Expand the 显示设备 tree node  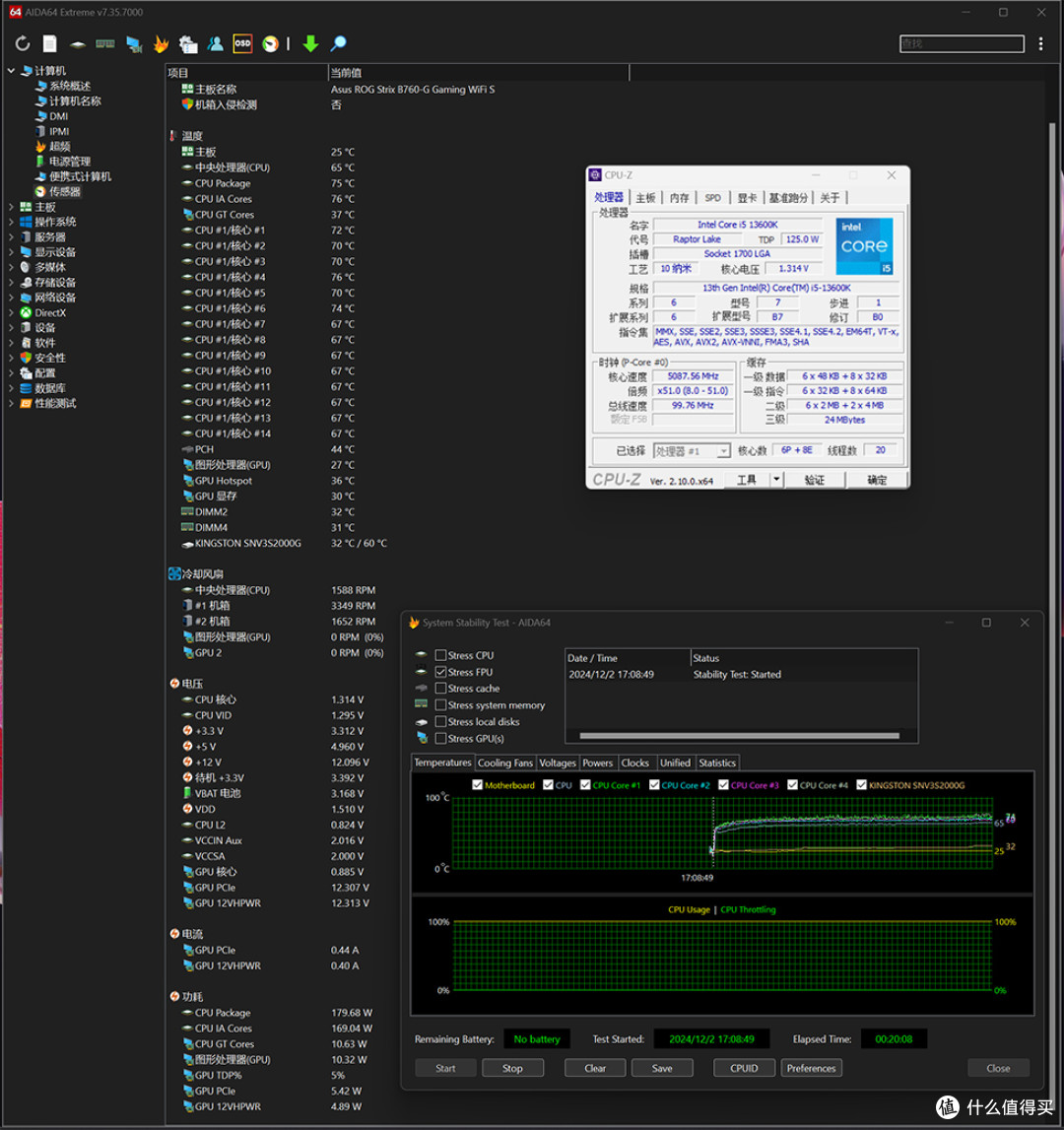click(11, 252)
